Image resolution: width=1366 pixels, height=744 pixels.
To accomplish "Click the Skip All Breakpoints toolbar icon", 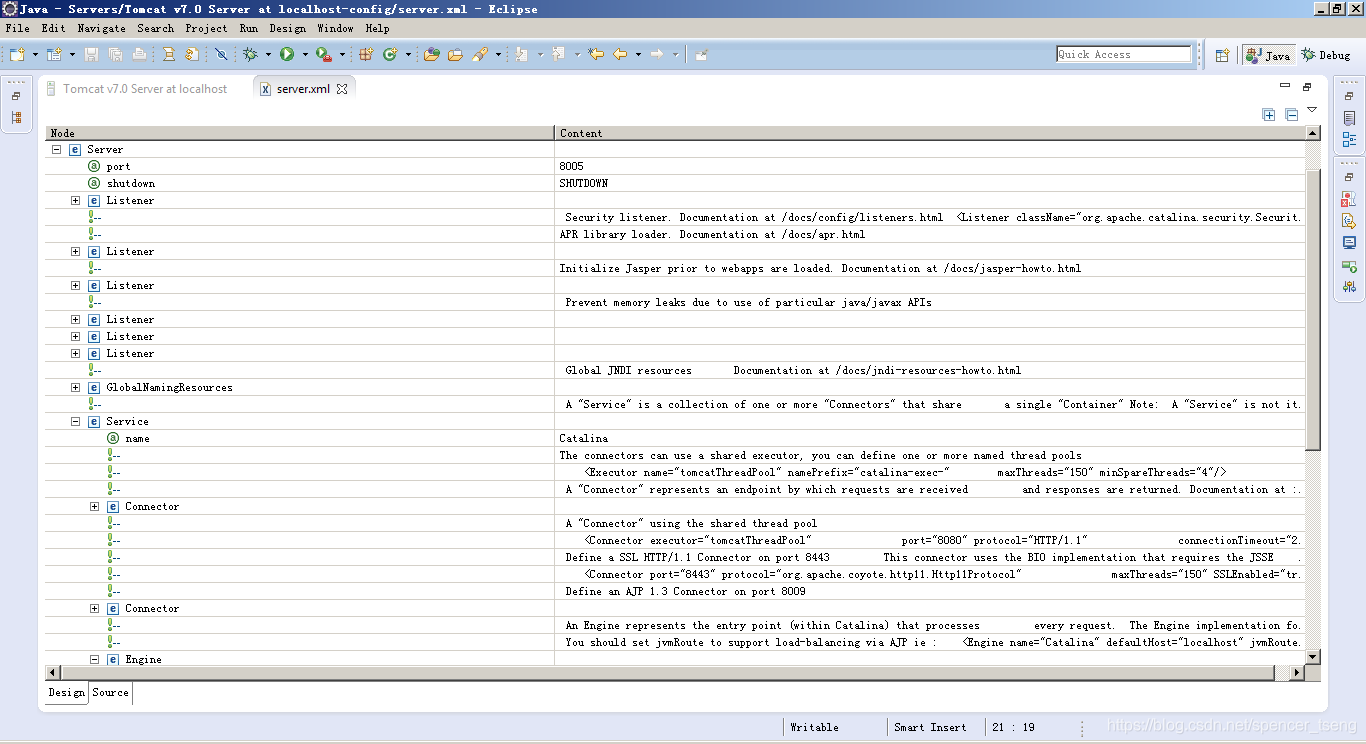I will click(x=220, y=54).
